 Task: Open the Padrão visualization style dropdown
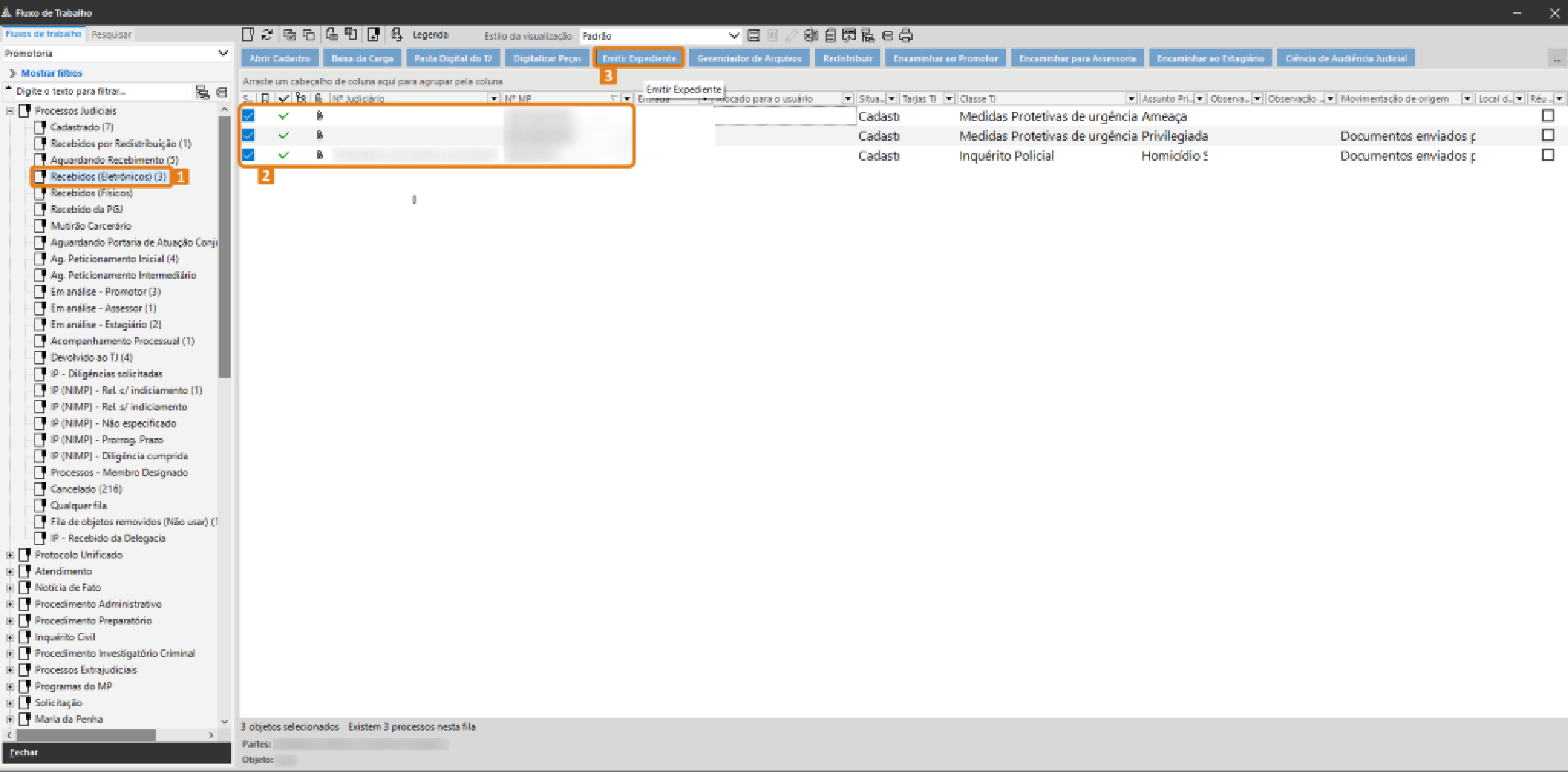point(734,35)
